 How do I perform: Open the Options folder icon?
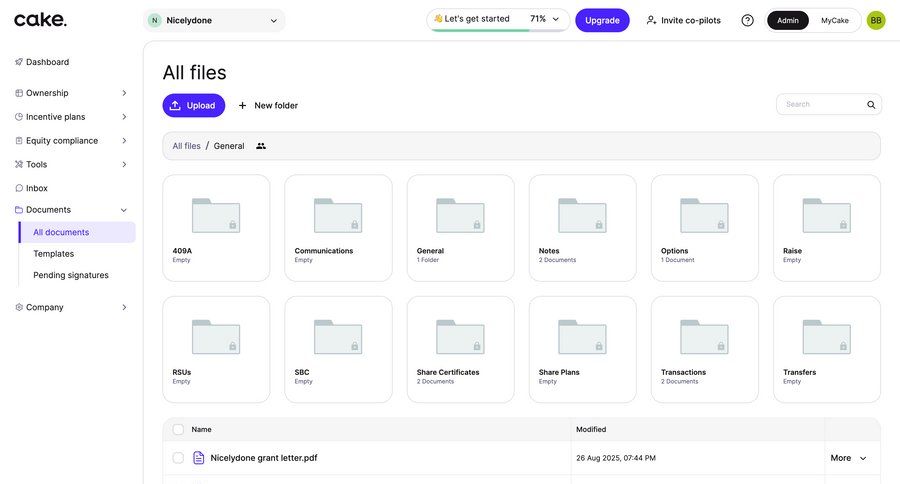704,215
